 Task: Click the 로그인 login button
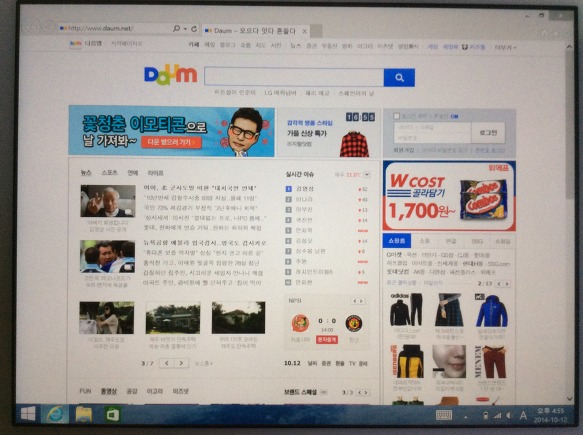488,132
